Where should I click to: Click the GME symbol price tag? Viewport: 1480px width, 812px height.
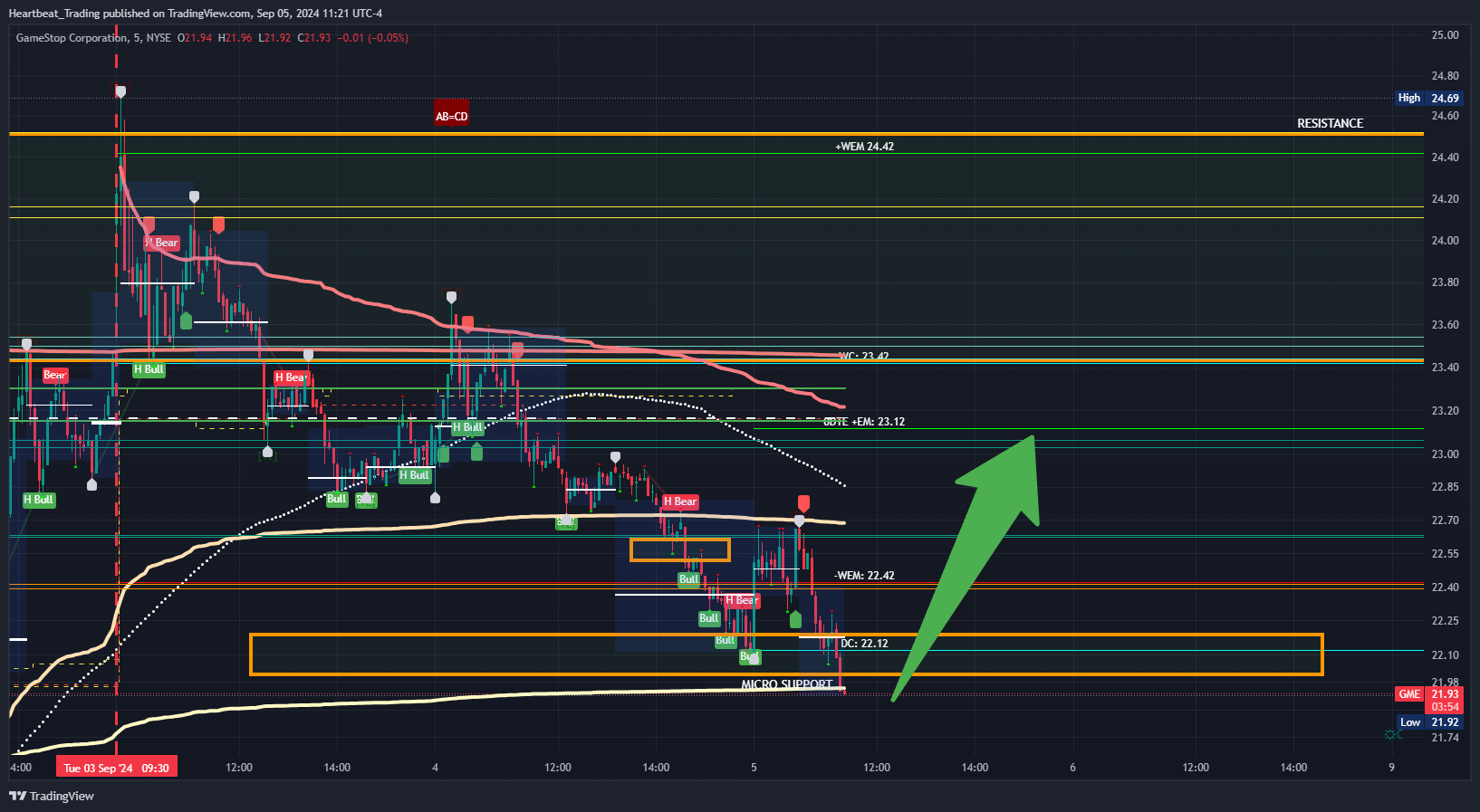(1409, 694)
